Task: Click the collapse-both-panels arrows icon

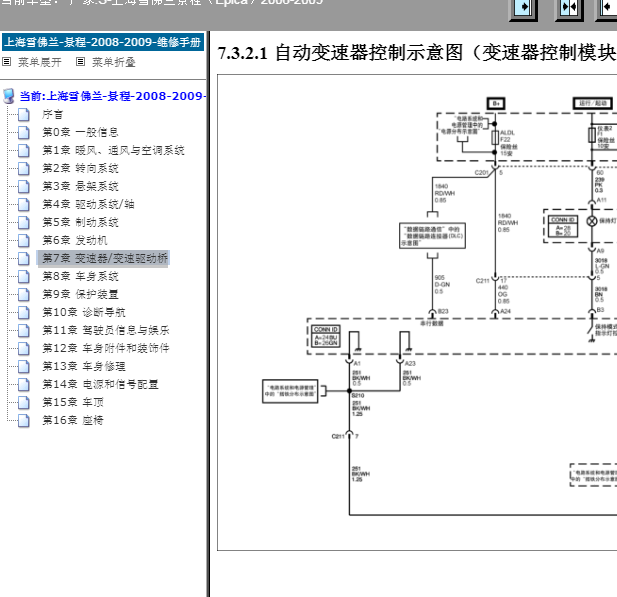Action: pos(569,9)
